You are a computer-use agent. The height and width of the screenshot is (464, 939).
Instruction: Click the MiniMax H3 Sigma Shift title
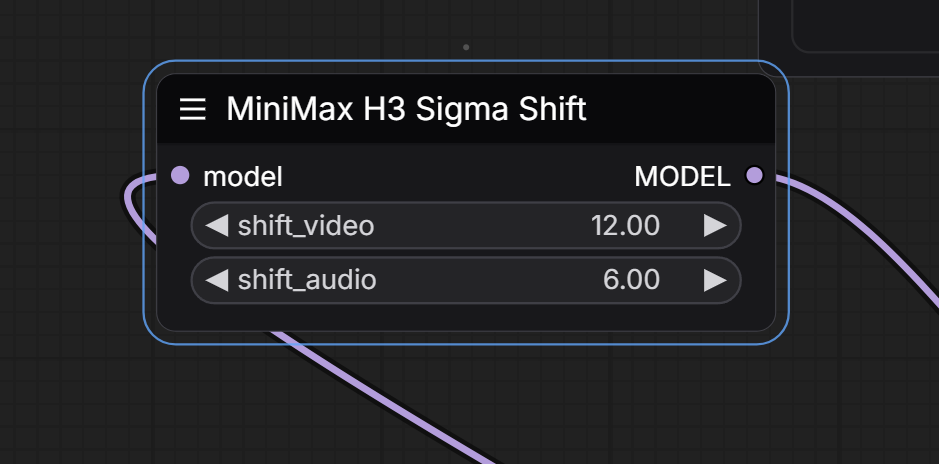(406, 110)
